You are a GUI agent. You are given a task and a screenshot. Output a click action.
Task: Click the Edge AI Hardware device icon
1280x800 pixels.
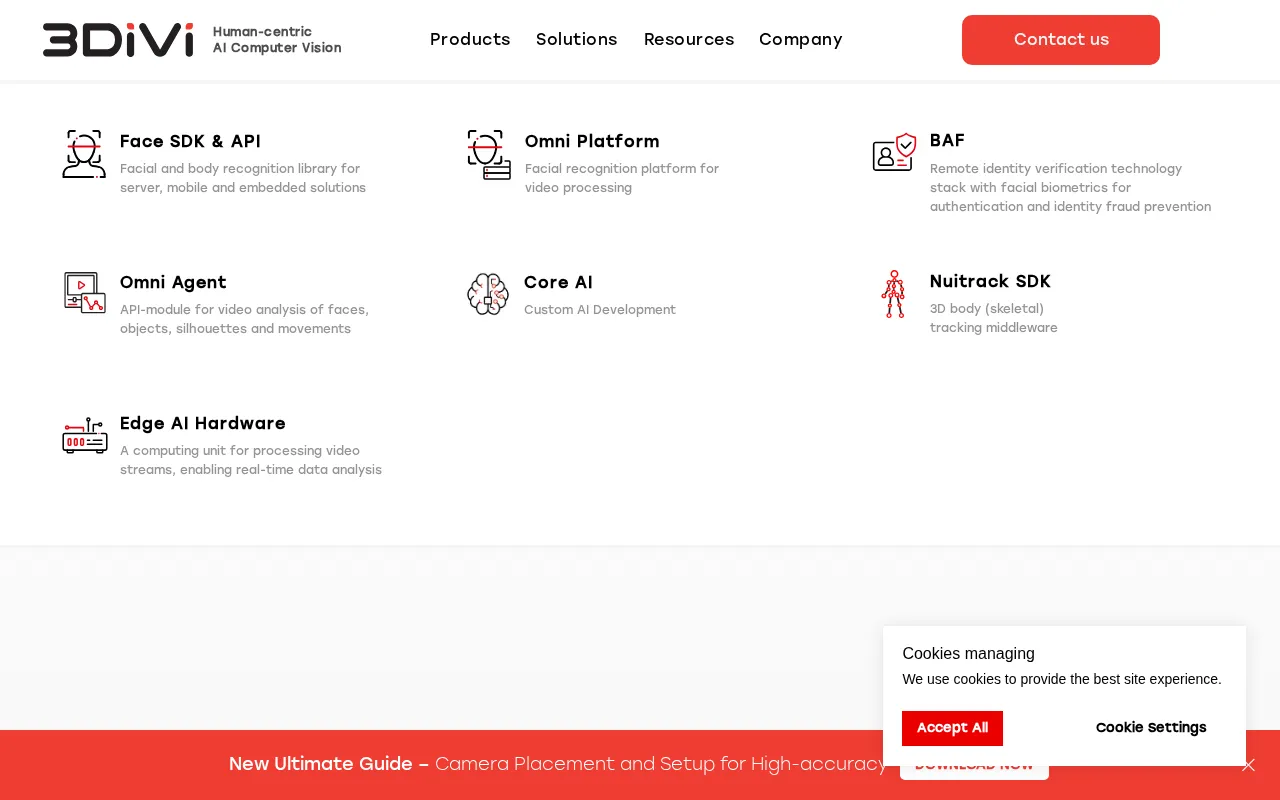85,436
